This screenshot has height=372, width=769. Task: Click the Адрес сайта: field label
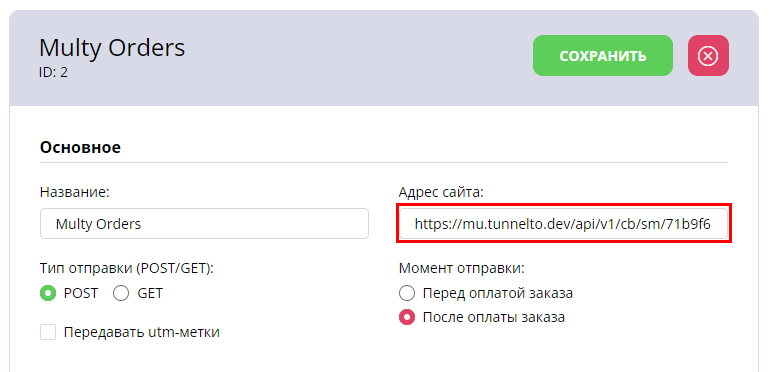(441, 192)
